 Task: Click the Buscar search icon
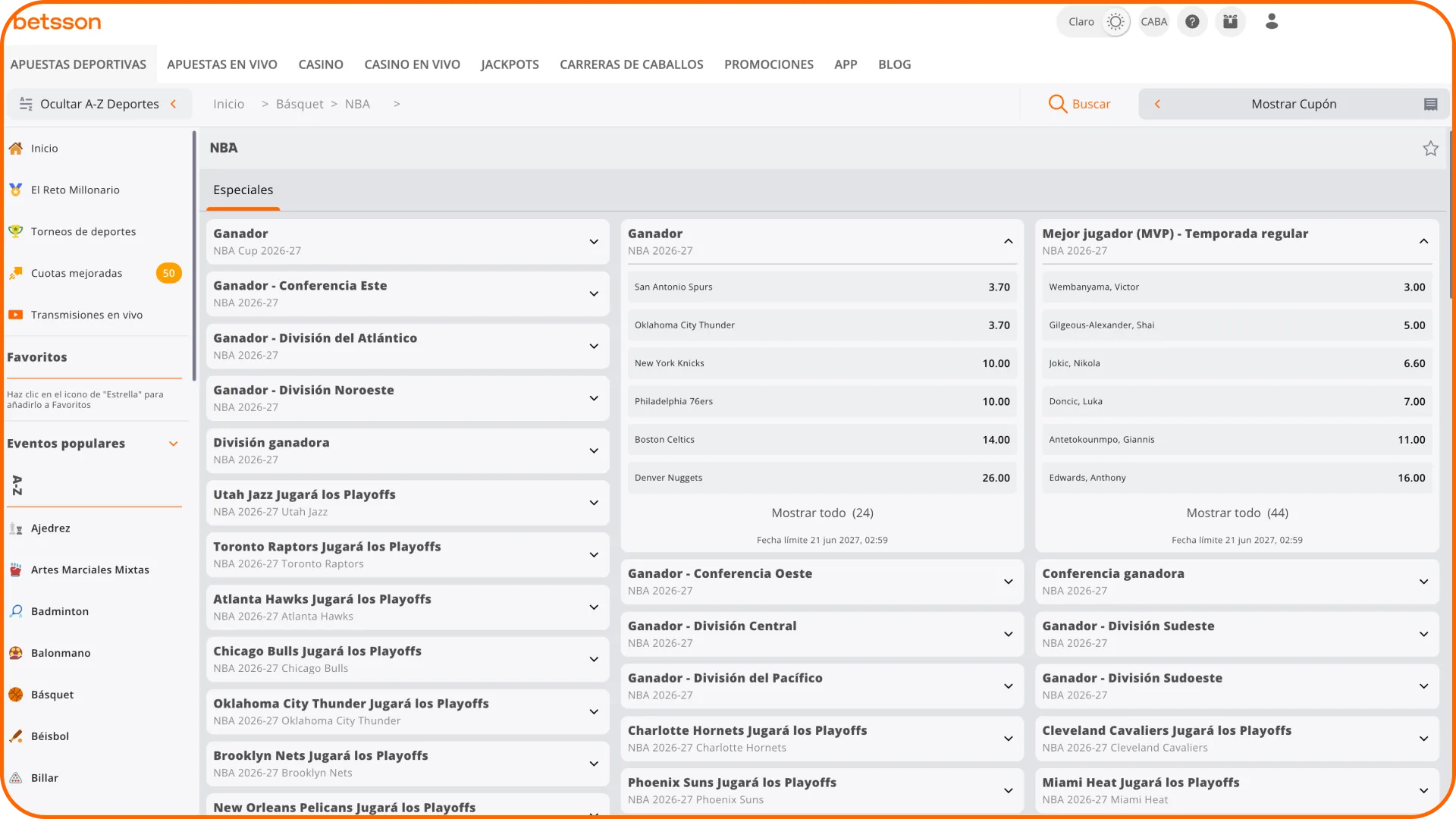point(1057,104)
